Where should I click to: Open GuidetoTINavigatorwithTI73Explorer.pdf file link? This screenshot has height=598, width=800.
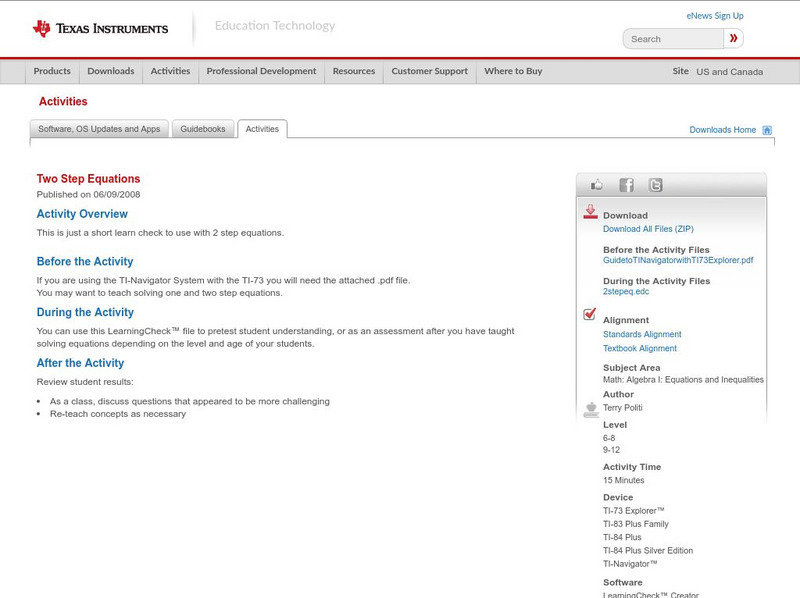[677, 260]
